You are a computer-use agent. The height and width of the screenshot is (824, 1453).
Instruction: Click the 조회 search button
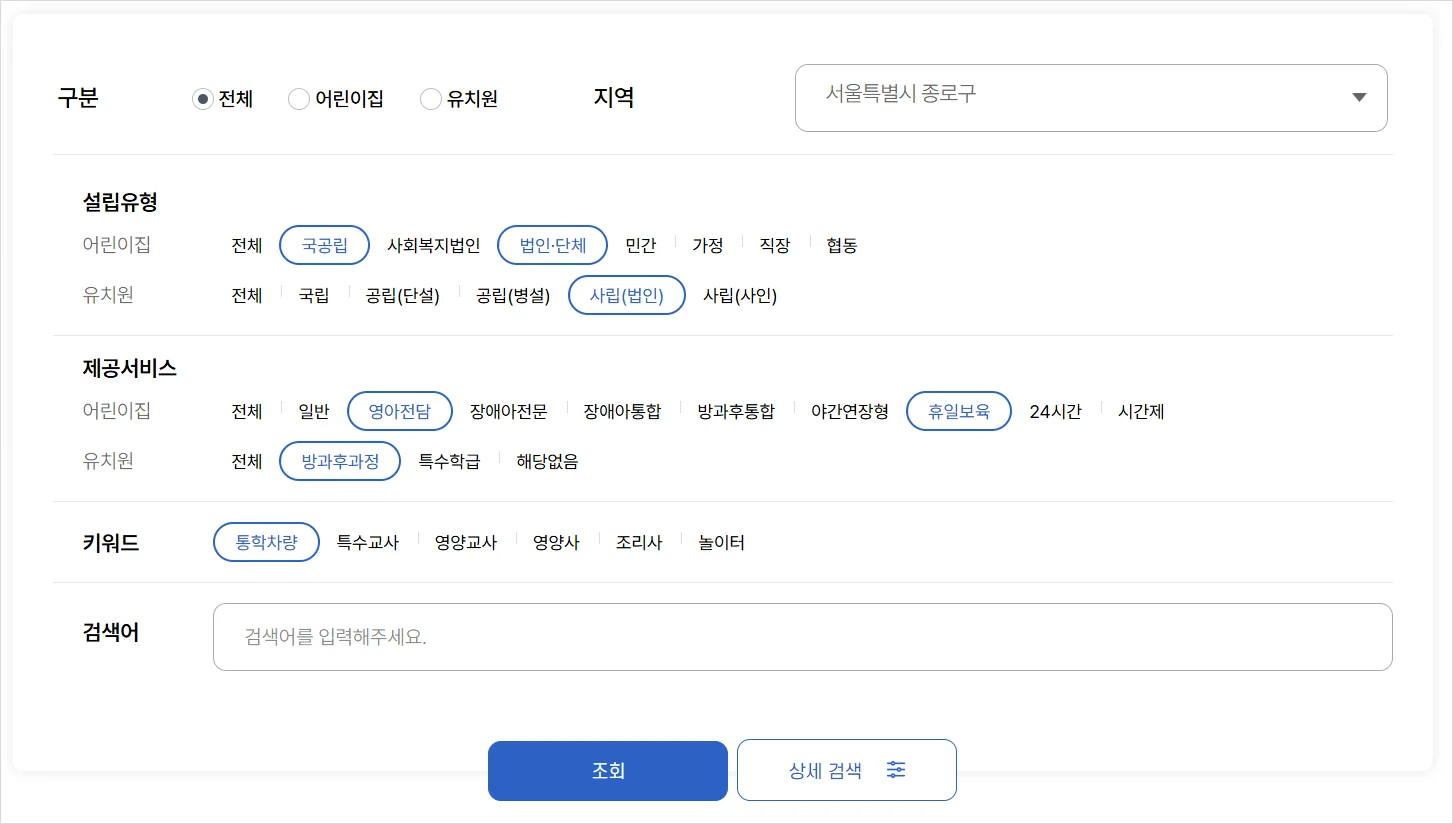tap(607, 770)
